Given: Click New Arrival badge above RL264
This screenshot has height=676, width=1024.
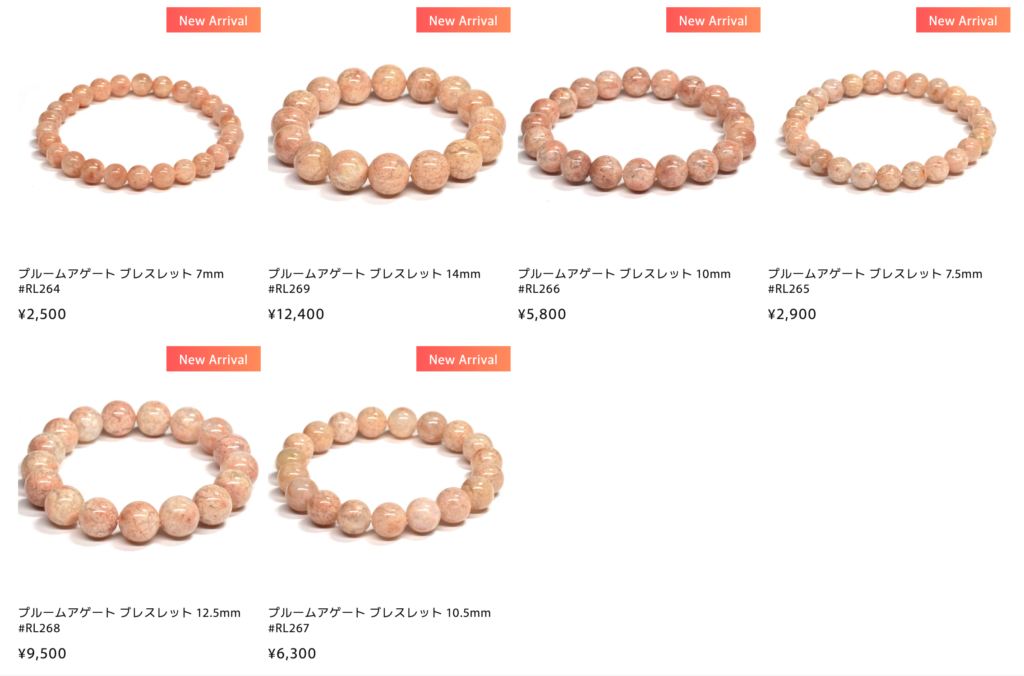Looking at the screenshot, I should 214,20.
